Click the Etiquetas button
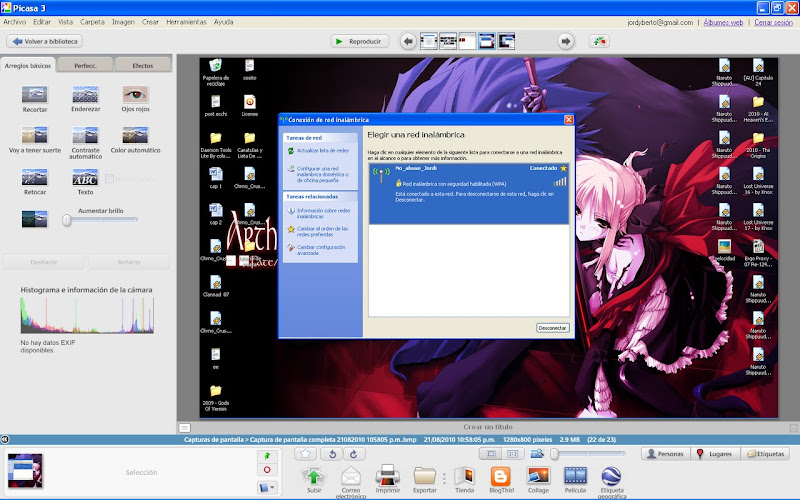This screenshot has height=500, width=800. coord(765,454)
